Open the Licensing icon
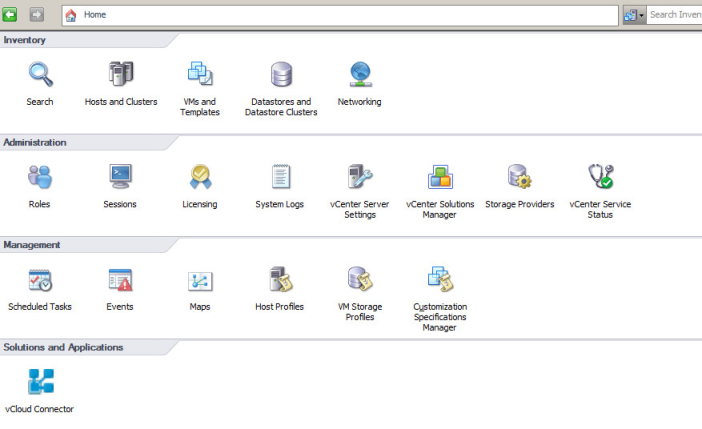 point(200,176)
